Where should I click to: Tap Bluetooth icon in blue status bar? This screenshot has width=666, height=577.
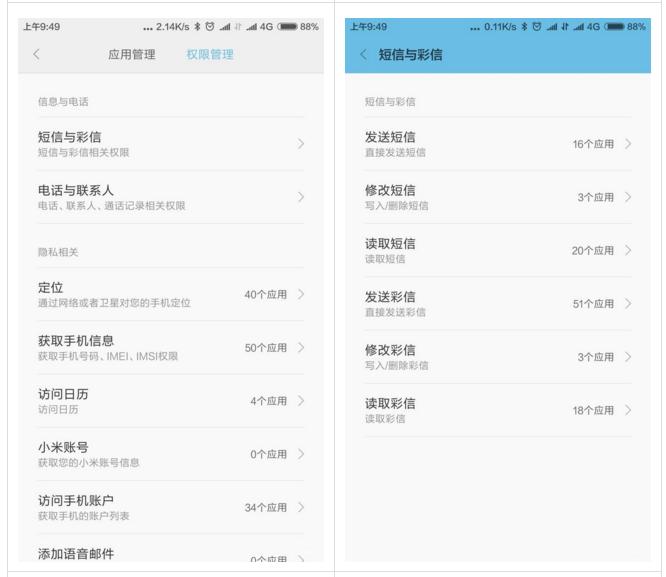click(524, 26)
